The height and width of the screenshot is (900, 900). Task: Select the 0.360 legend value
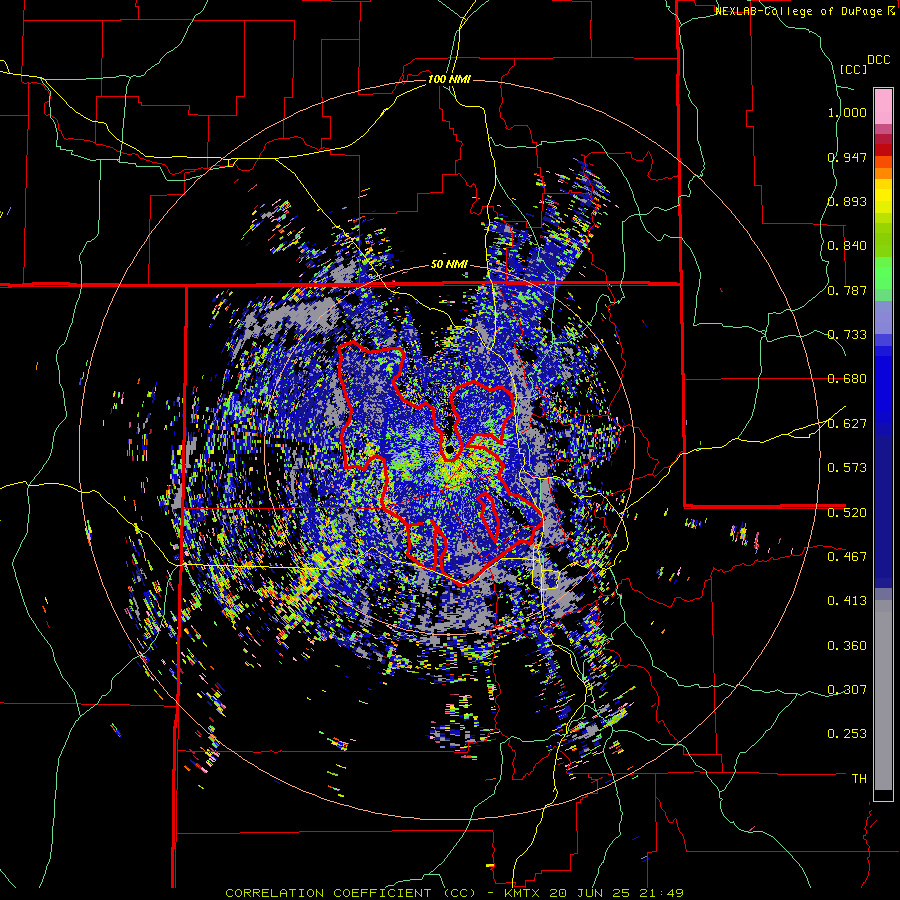tap(847, 646)
